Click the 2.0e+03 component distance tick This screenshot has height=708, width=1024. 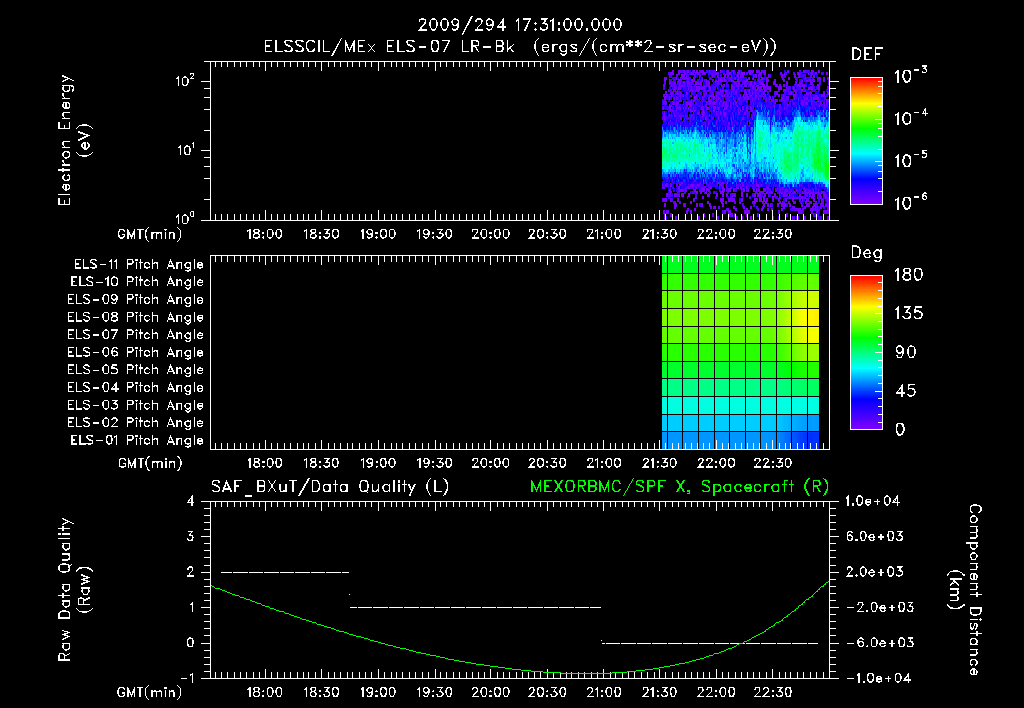pyautogui.click(x=874, y=572)
